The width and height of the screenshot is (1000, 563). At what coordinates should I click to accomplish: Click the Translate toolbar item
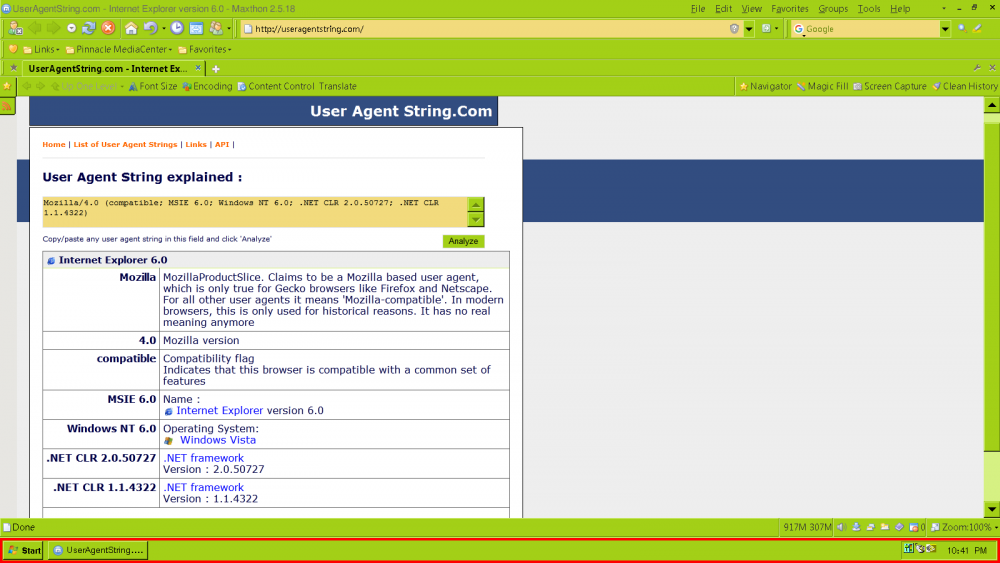click(x=337, y=86)
